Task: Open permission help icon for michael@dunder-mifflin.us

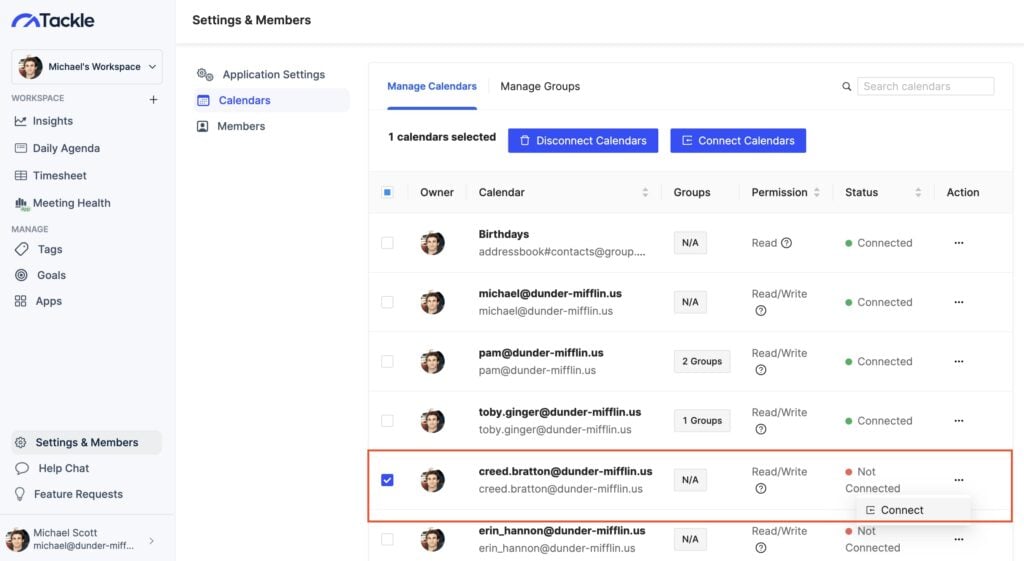Action: coord(761,311)
